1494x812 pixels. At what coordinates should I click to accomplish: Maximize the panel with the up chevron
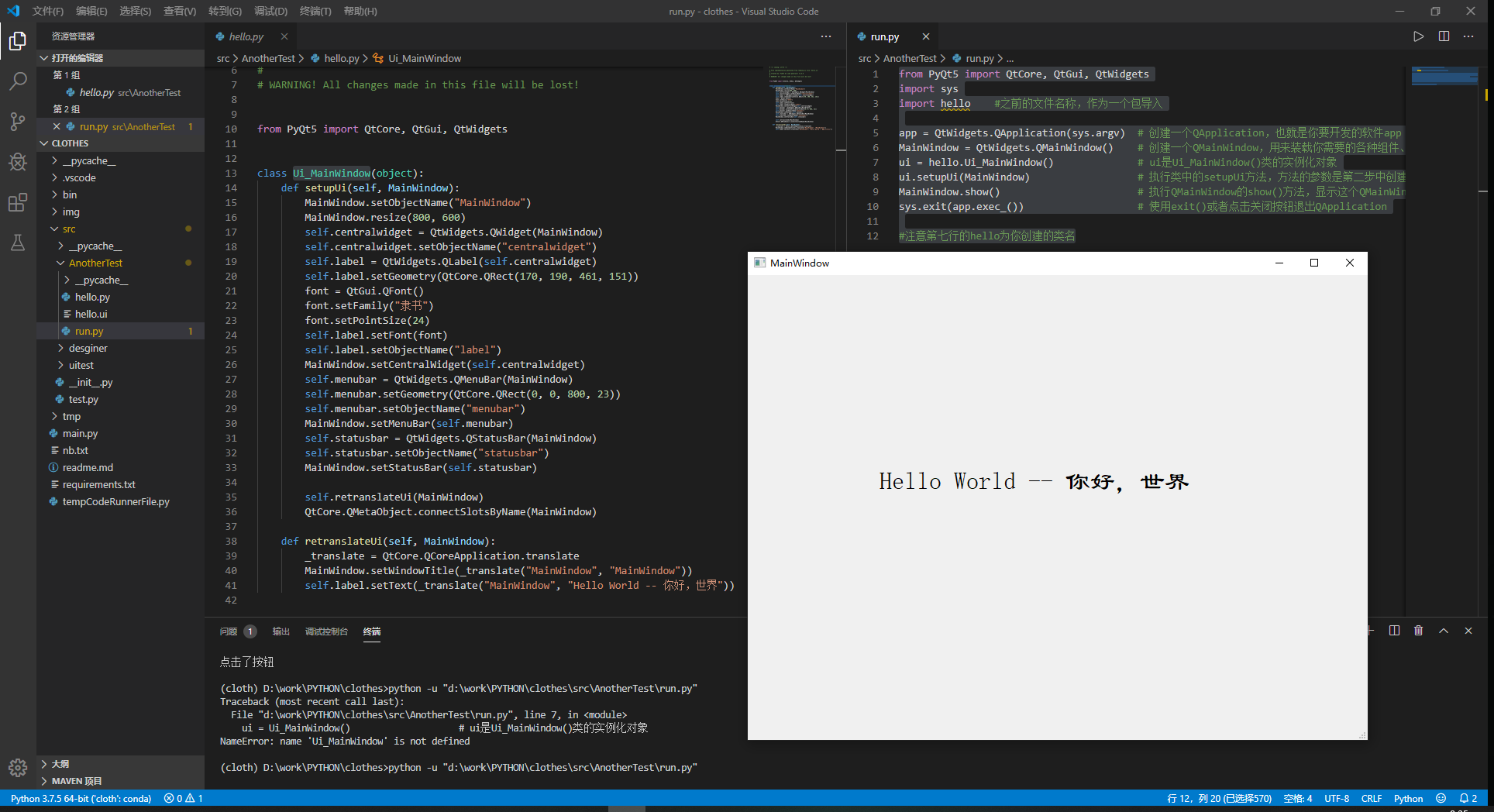tap(1444, 631)
